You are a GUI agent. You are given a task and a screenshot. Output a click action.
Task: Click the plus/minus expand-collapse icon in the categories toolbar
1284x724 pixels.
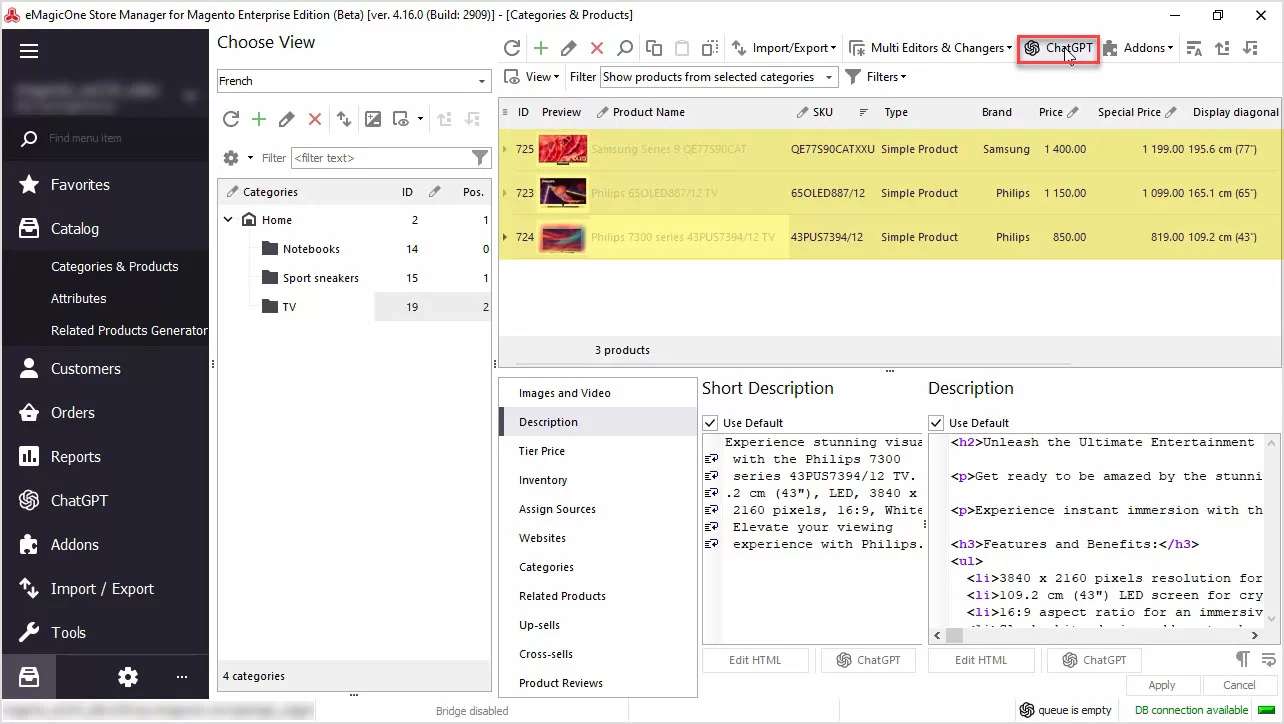click(373, 119)
